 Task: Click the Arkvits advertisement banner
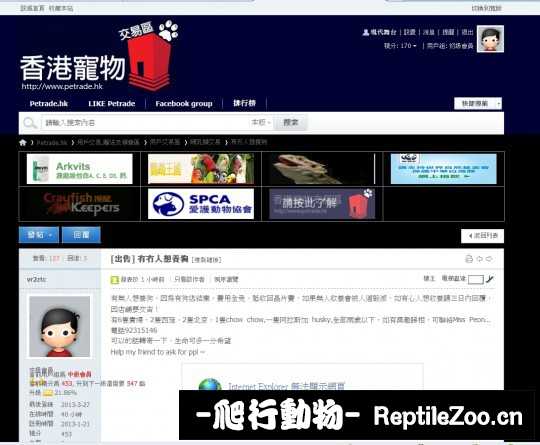click(80, 169)
